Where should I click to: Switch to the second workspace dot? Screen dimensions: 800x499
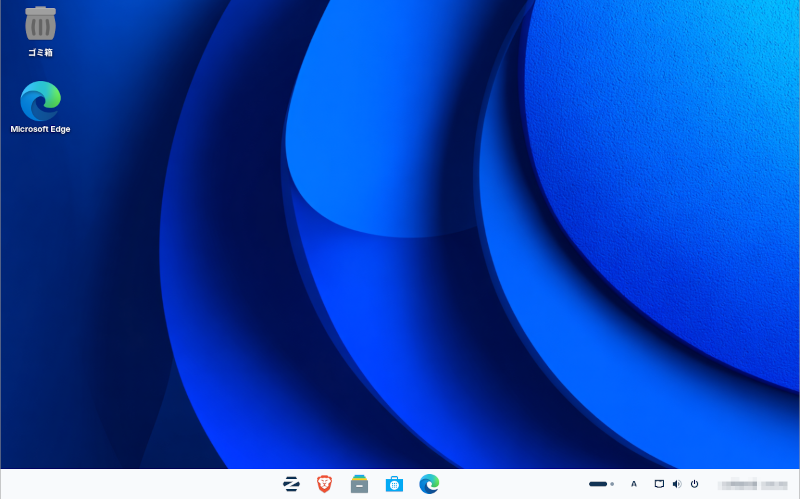click(612, 484)
